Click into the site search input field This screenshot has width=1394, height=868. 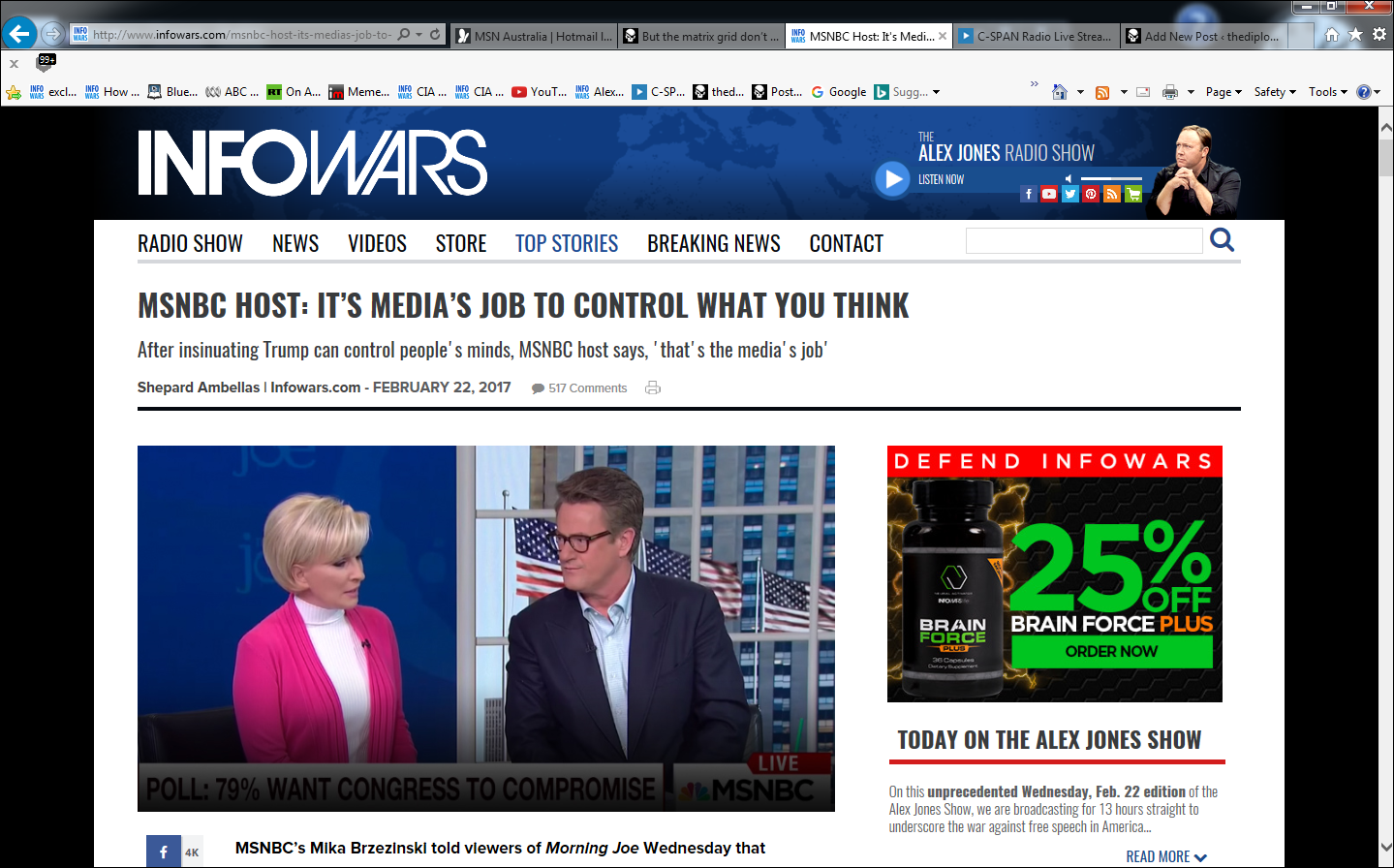click(1083, 241)
